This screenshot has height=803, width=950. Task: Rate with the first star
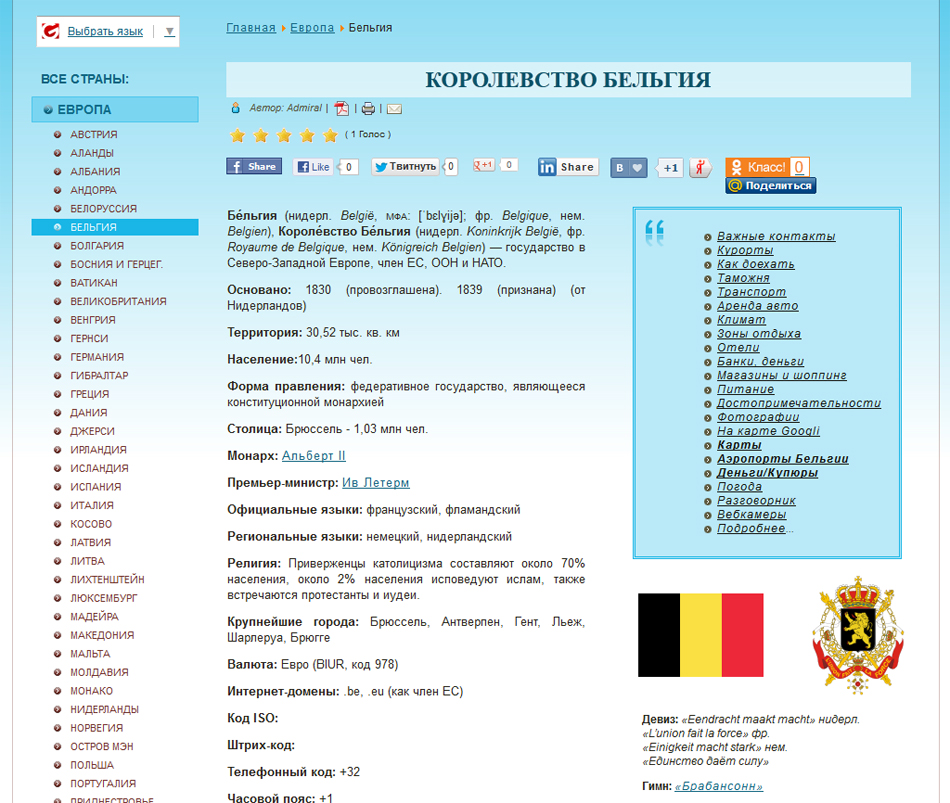(238, 135)
